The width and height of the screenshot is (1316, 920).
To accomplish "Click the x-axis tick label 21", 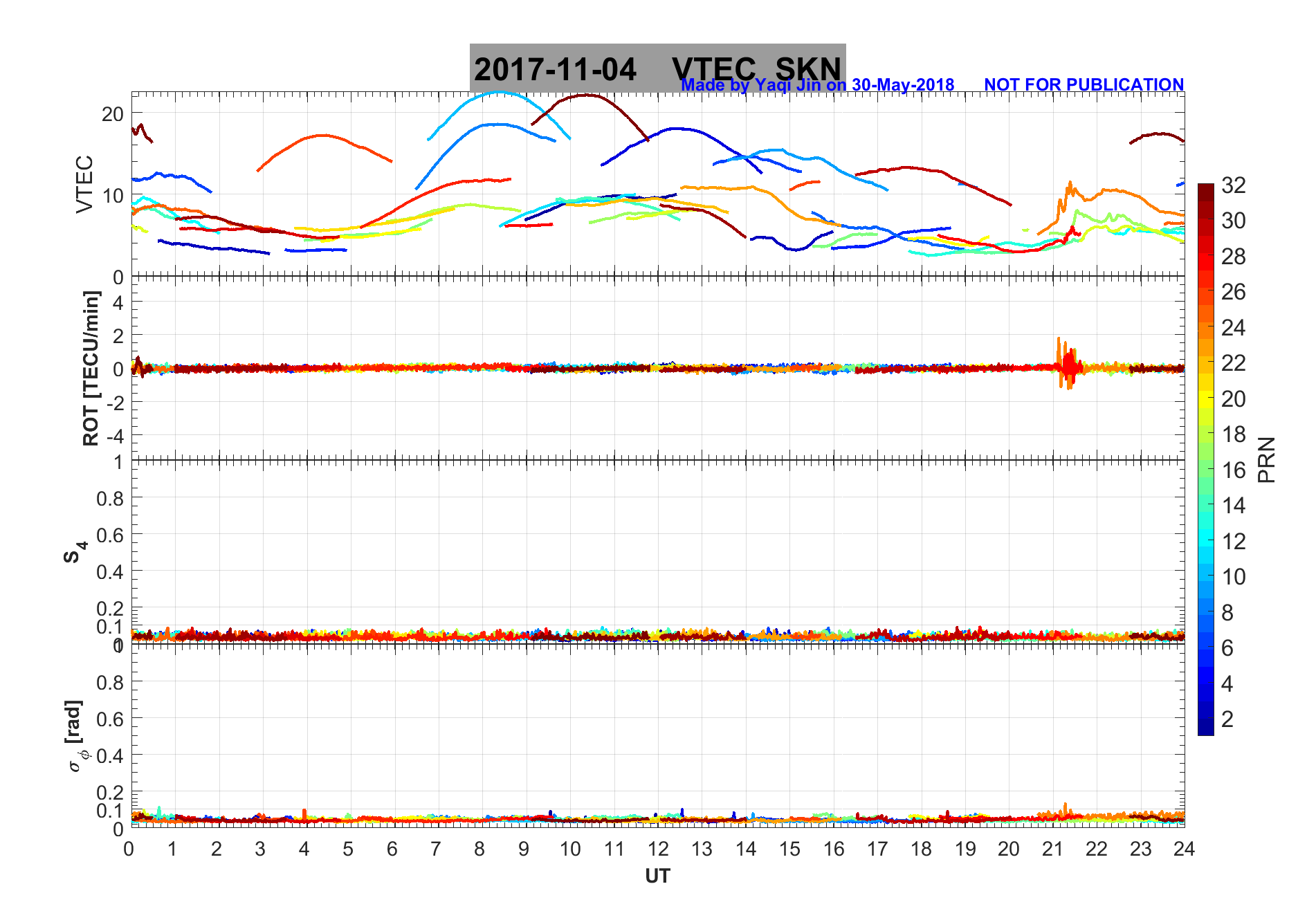I will tap(1052, 849).
